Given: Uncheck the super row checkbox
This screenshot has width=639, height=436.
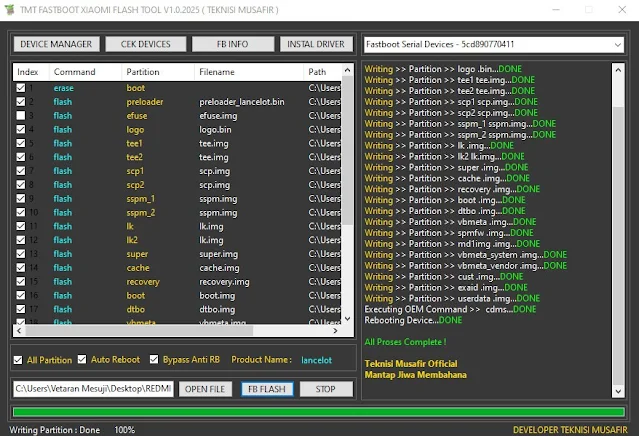Looking at the screenshot, I should click(x=20, y=254).
